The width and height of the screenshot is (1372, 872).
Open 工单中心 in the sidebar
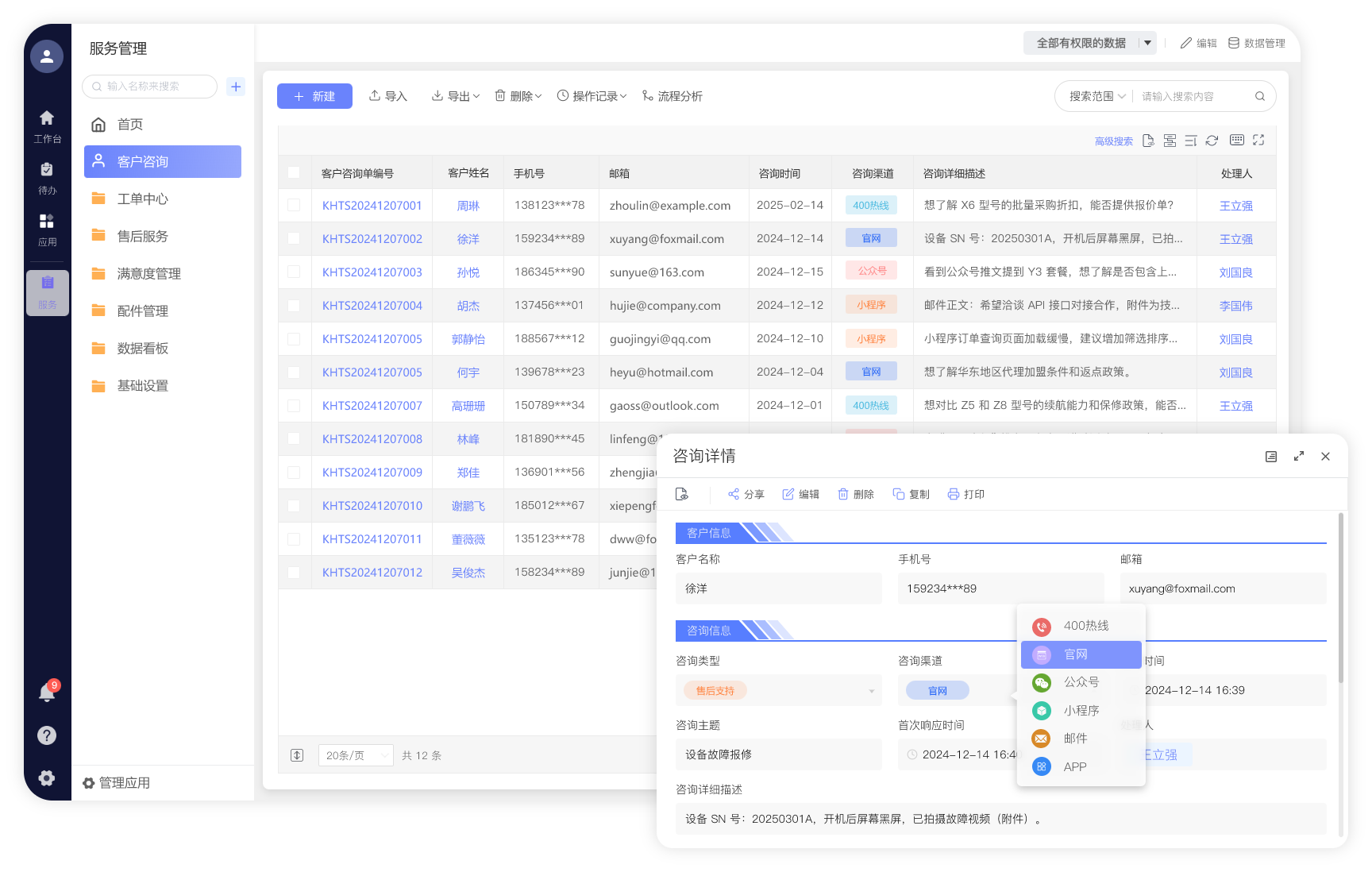[x=143, y=199]
